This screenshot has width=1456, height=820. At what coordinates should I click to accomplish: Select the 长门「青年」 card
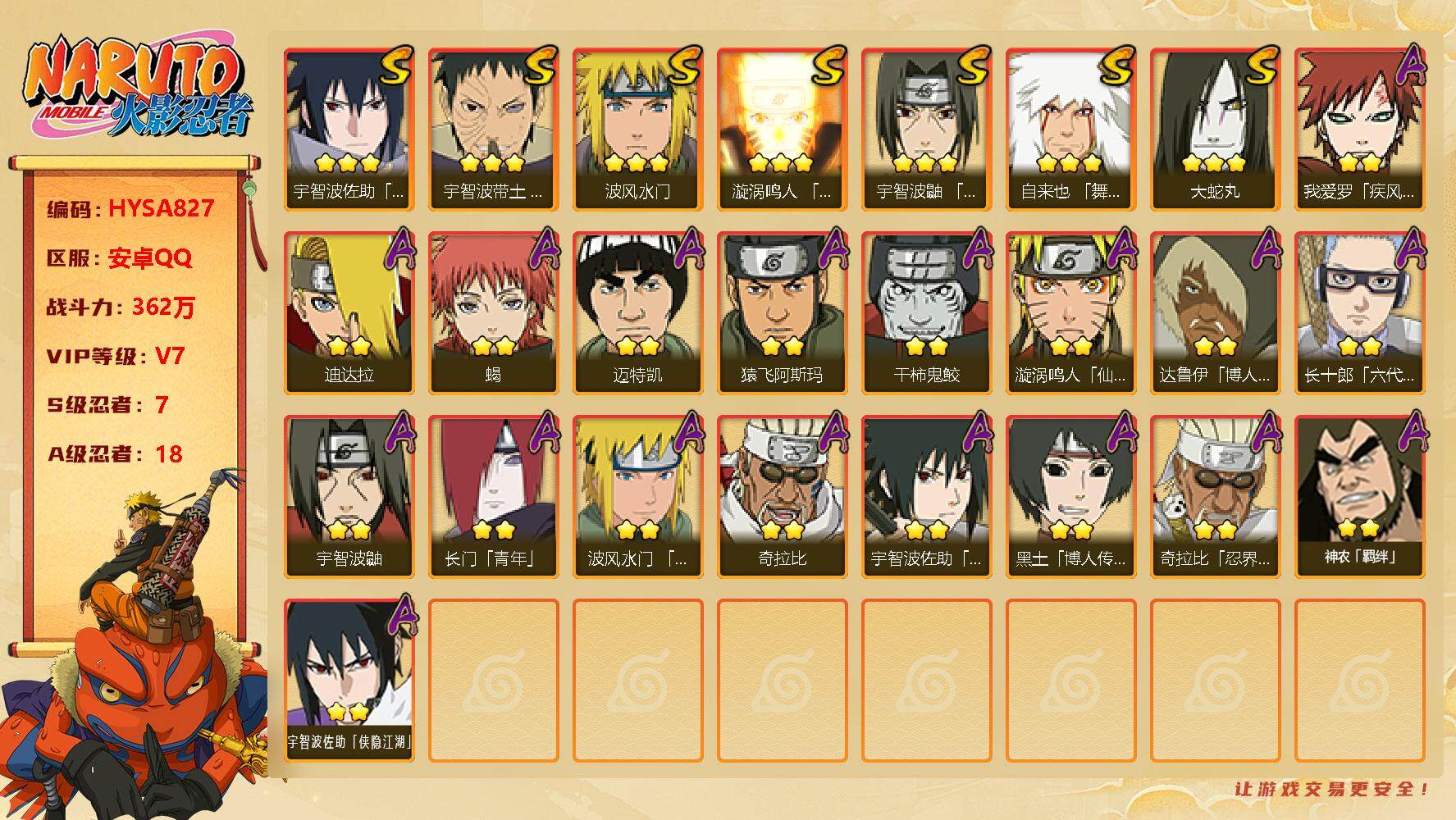493,496
